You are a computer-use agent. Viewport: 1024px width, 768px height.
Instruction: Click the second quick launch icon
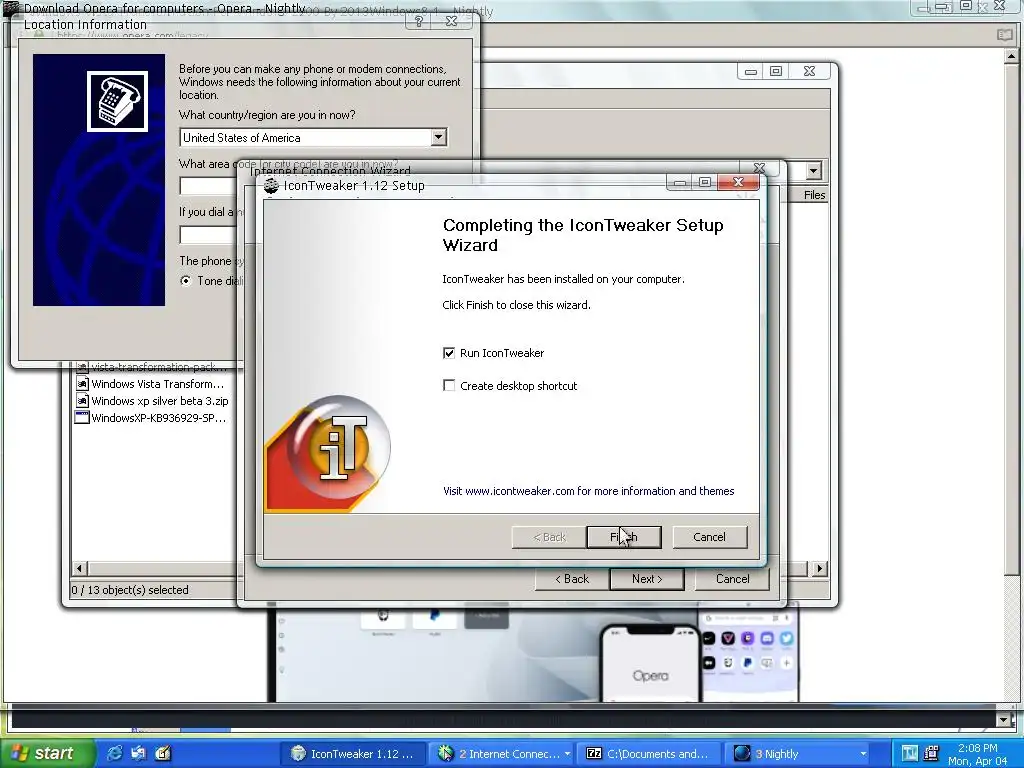[138, 753]
